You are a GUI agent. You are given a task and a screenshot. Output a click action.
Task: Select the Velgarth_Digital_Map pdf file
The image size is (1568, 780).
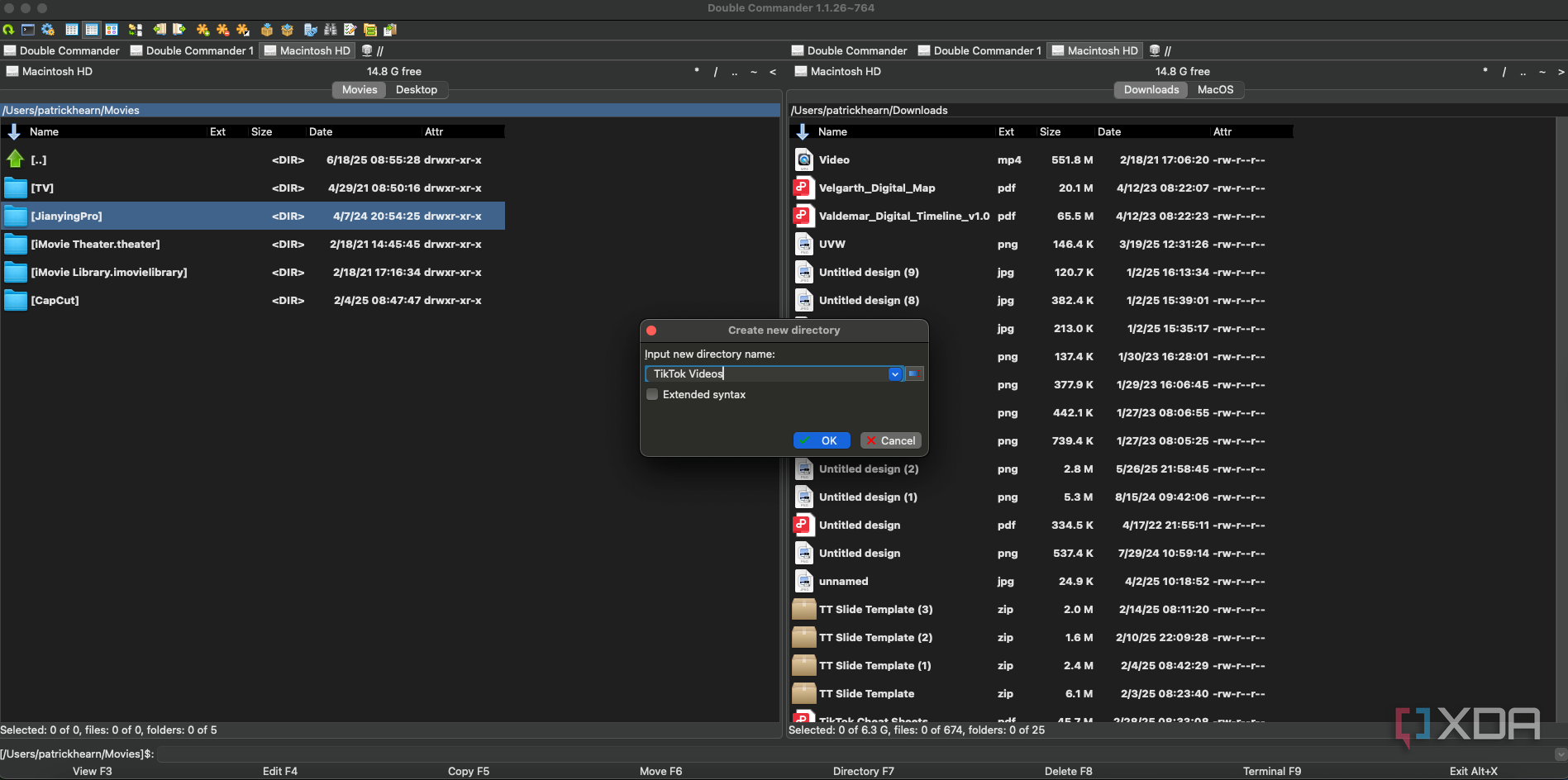click(1041, 188)
